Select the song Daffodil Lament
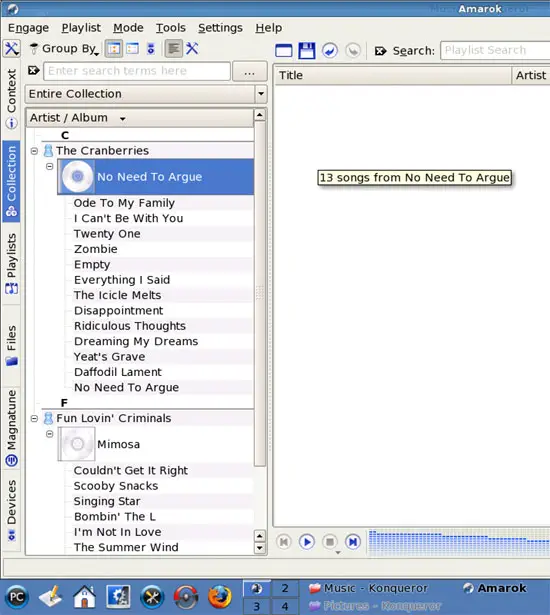This screenshot has height=615, width=550. pos(118,372)
